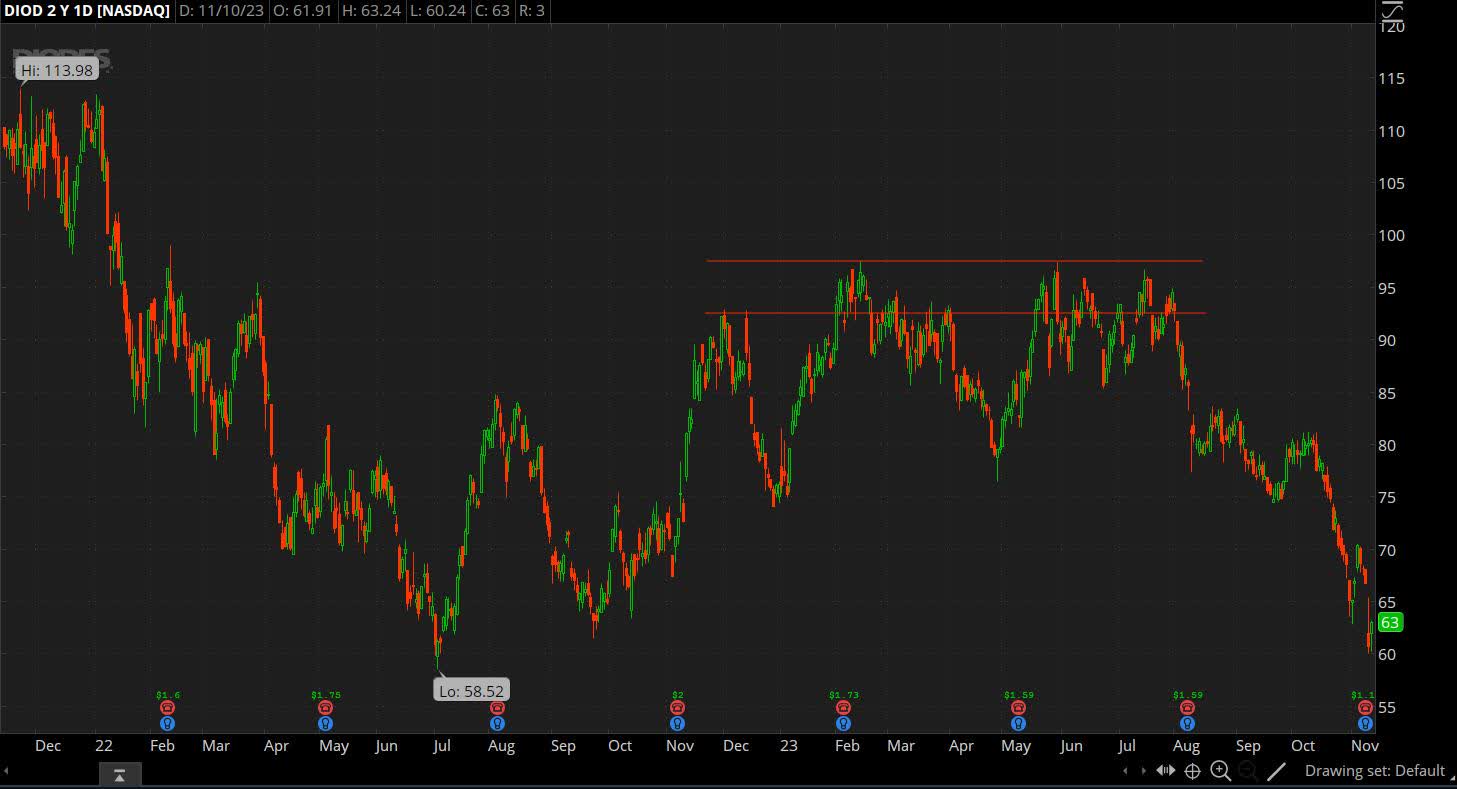Image resolution: width=1457 pixels, height=789 pixels.
Task: Click the $1.75 earnings estimate label
Action: pyautogui.click(x=325, y=695)
